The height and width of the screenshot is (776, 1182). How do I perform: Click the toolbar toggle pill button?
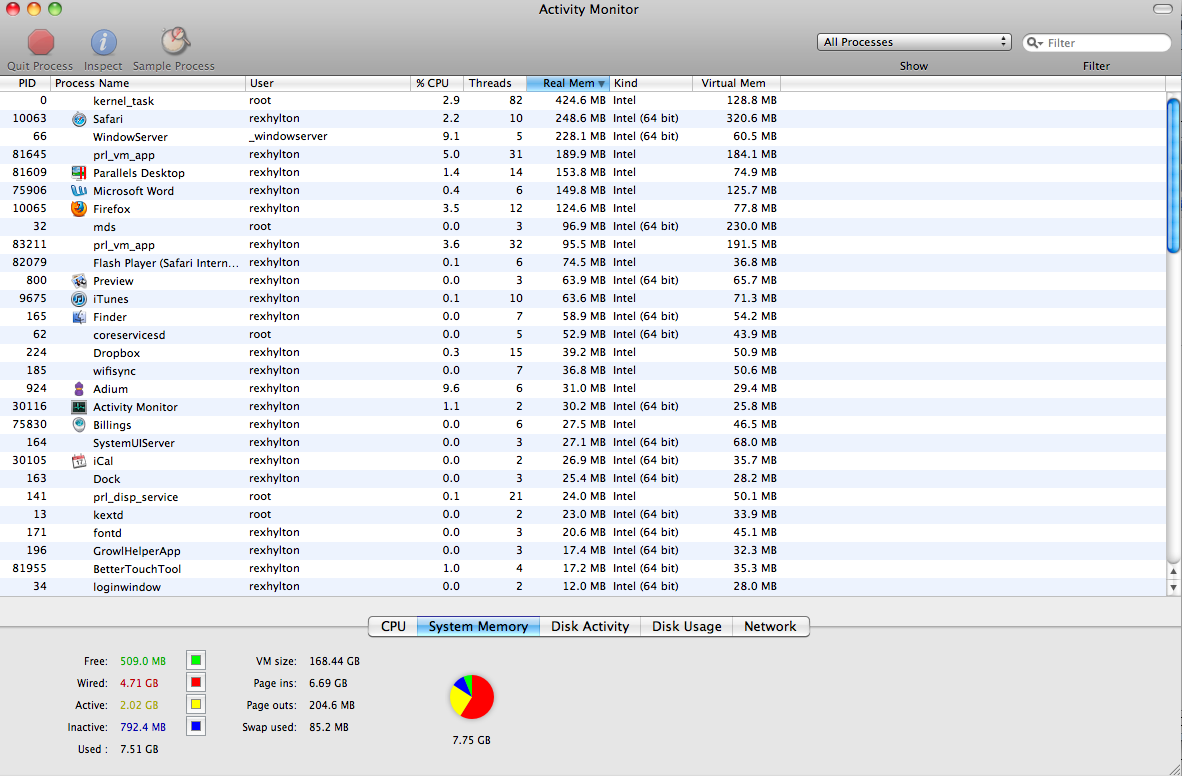click(1162, 8)
